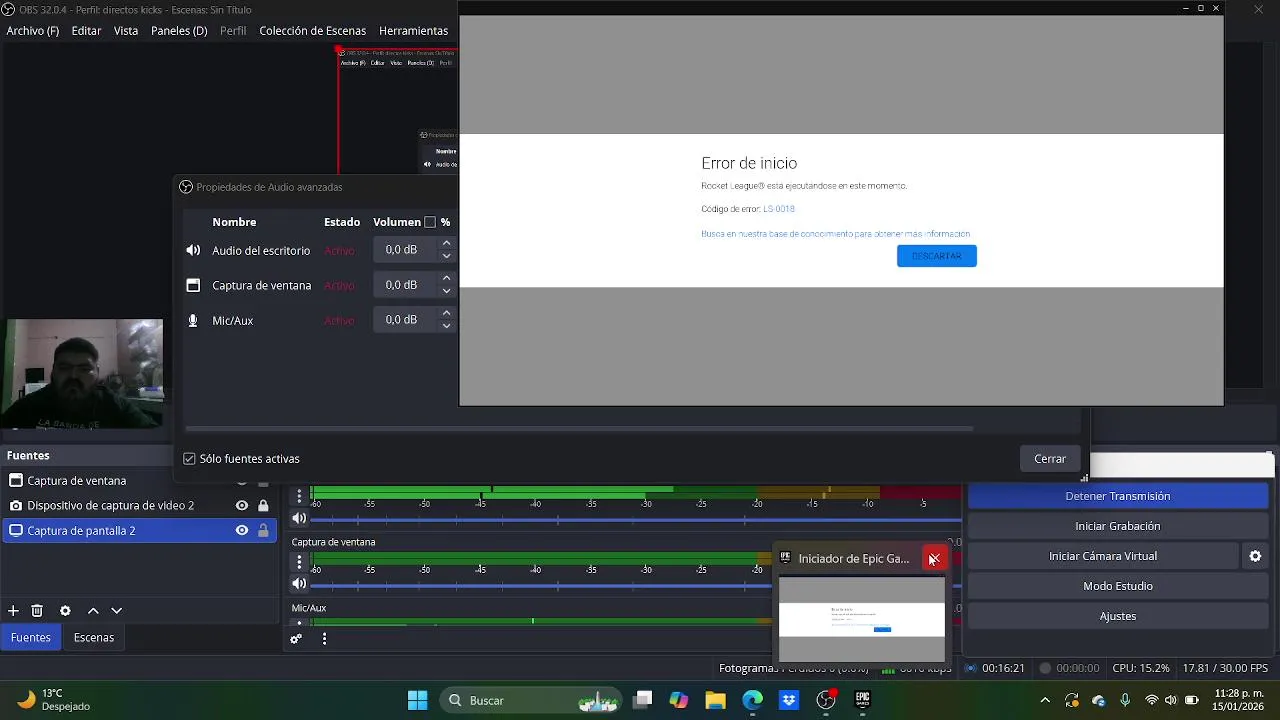Open File Explorer from the taskbar
Screen dimensions: 1280x720
pyautogui.click(x=715, y=700)
